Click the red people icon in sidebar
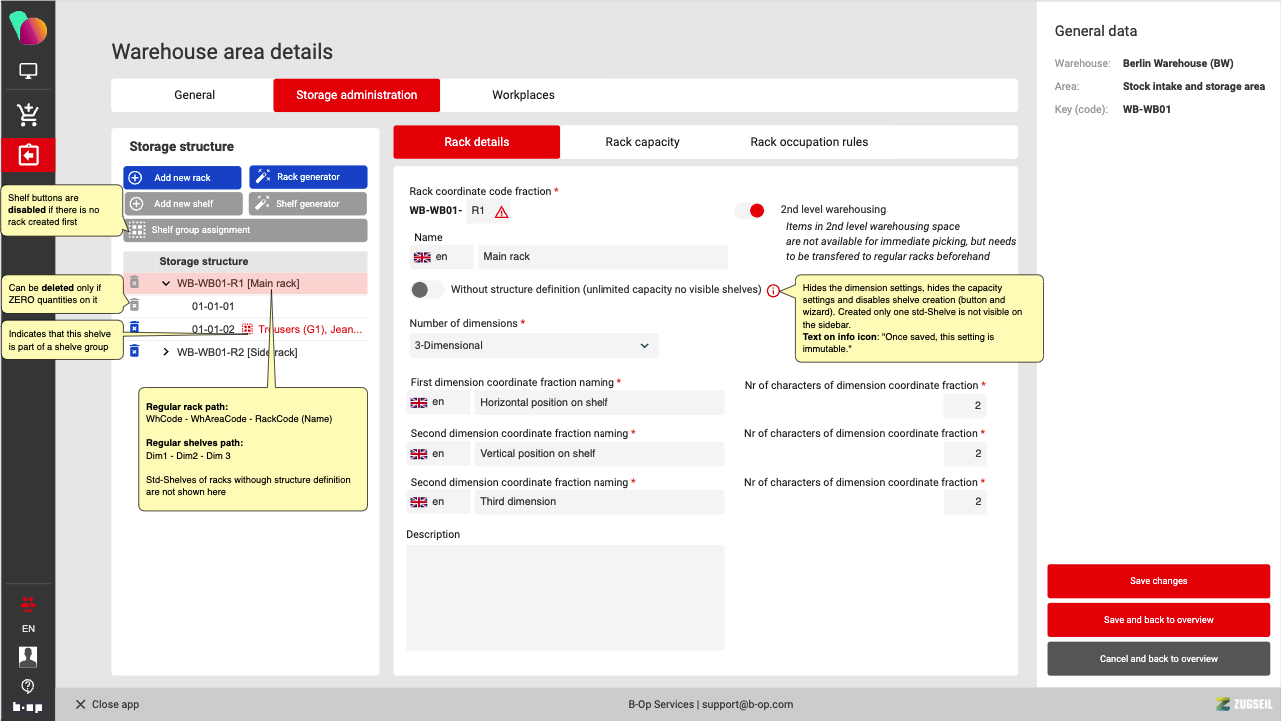This screenshot has width=1281, height=721. coord(28,603)
